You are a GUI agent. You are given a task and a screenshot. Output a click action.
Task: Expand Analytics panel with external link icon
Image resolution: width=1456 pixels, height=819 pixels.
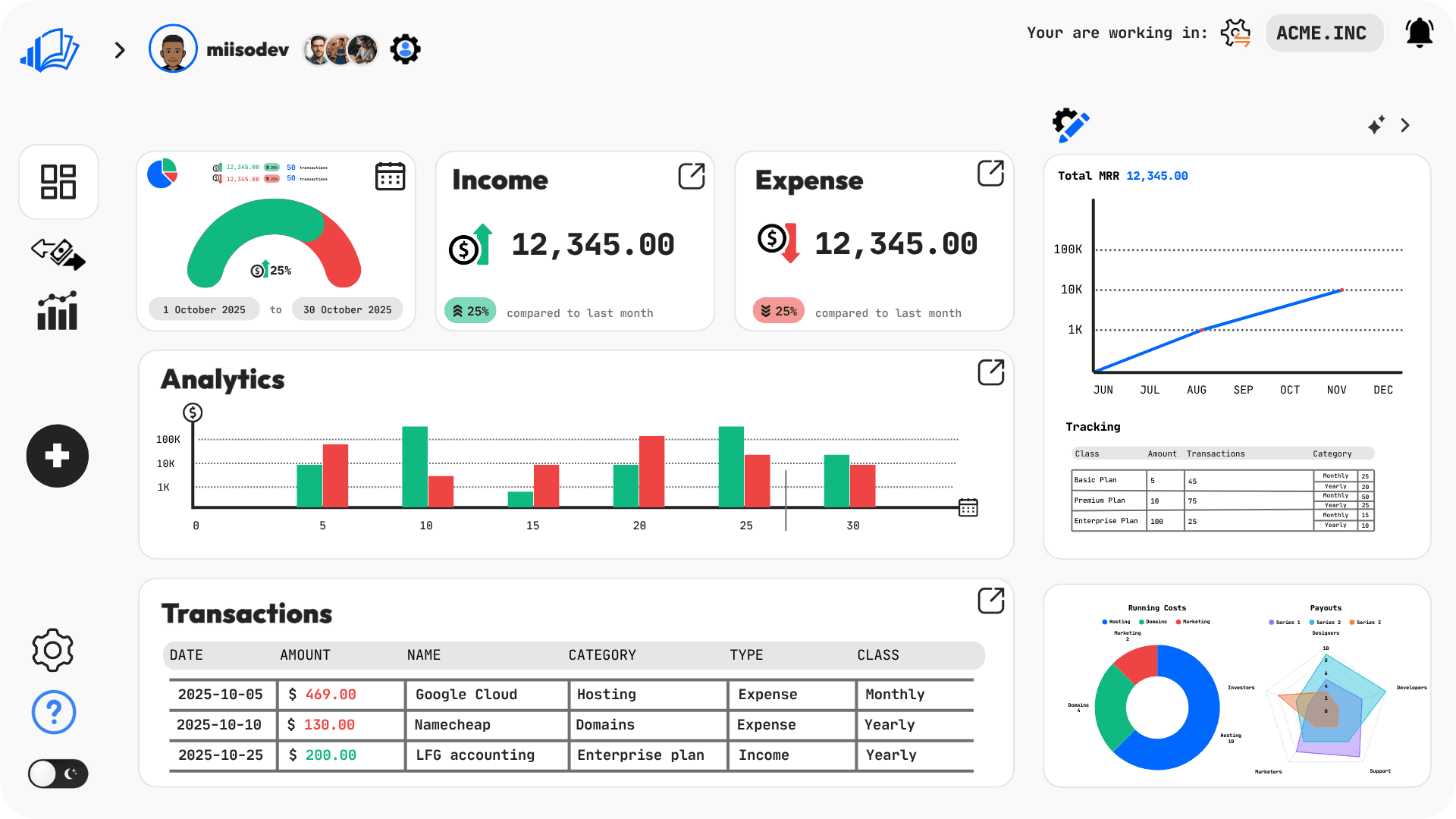991,372
